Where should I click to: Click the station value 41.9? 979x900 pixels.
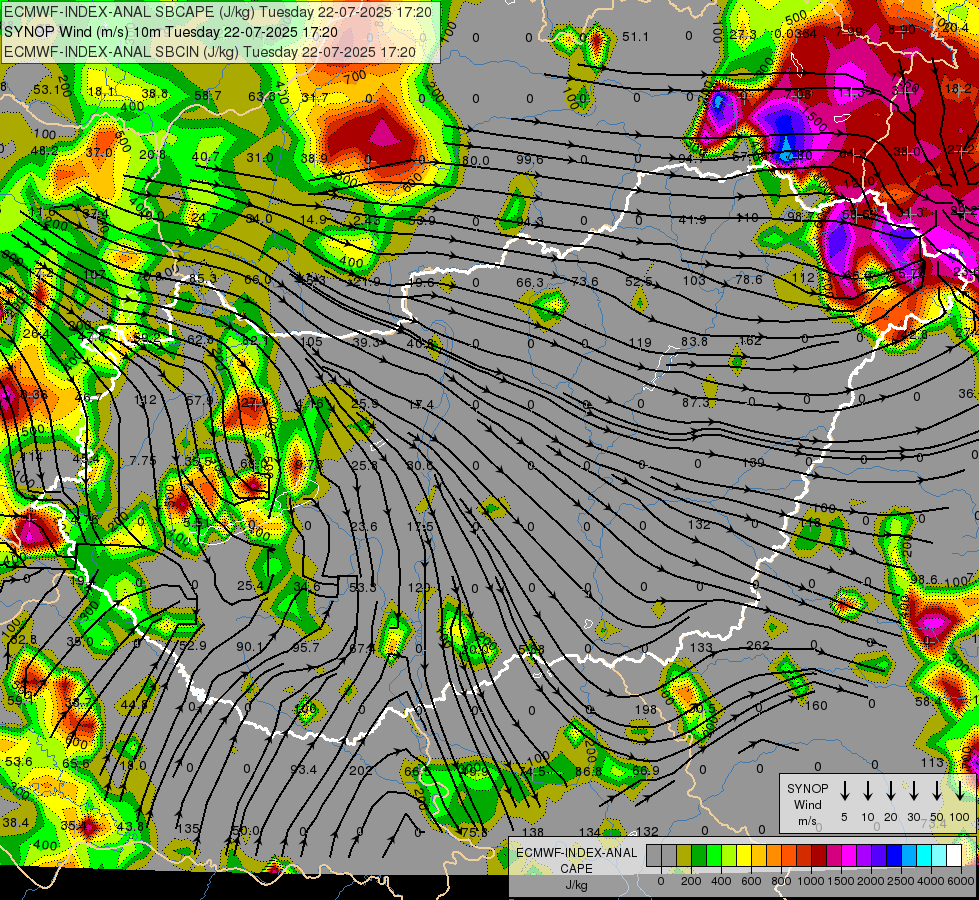pos(692,219)
